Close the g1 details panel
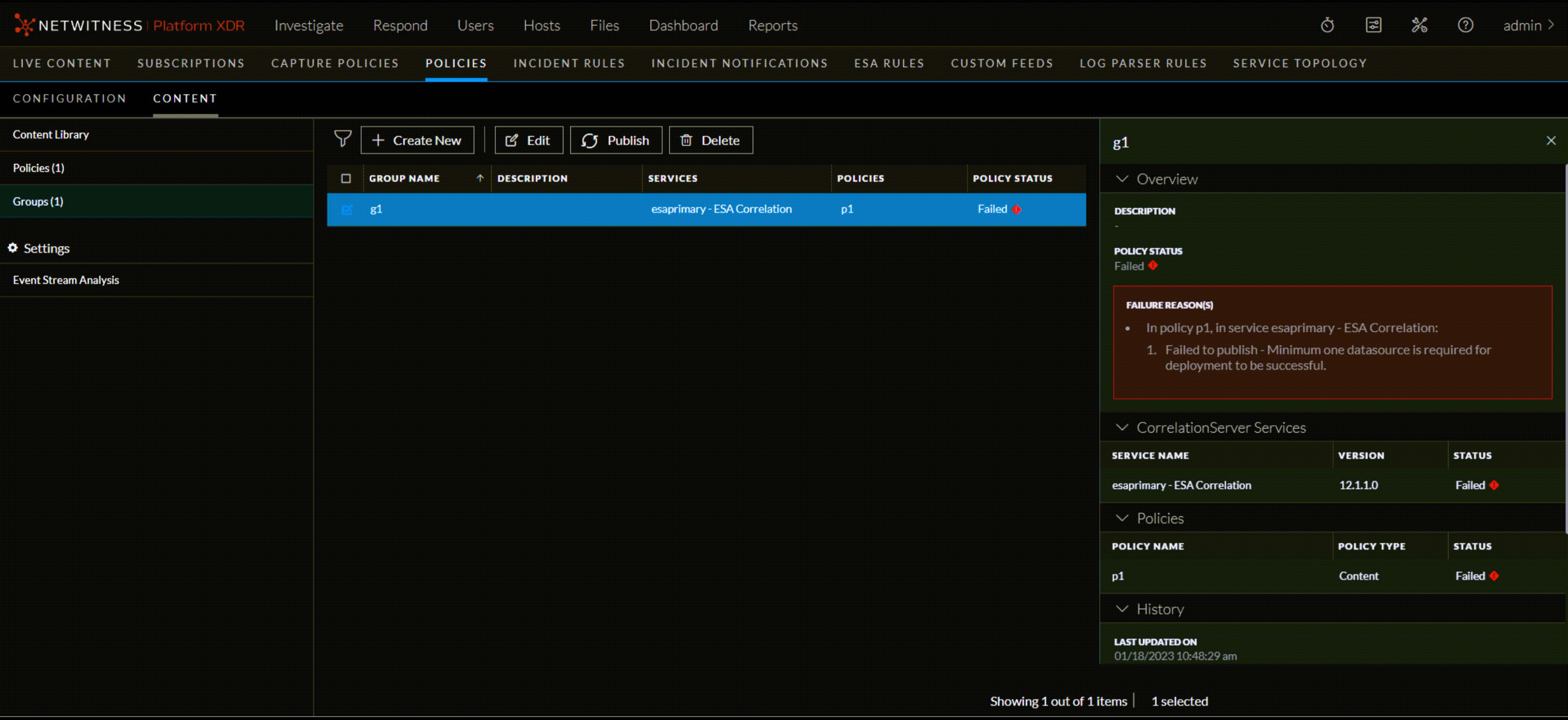1568x720 pixels. (x=1550, y=141)
